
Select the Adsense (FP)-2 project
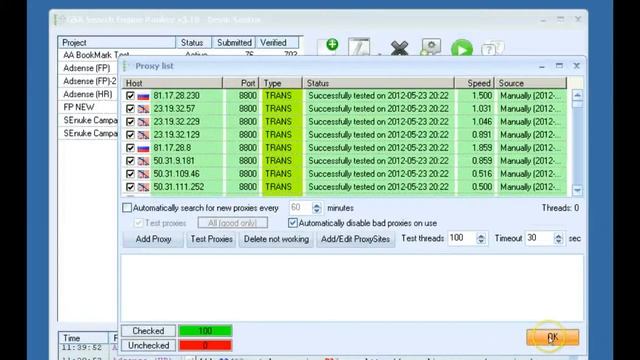pyautogui.click(x=90, y=81)
